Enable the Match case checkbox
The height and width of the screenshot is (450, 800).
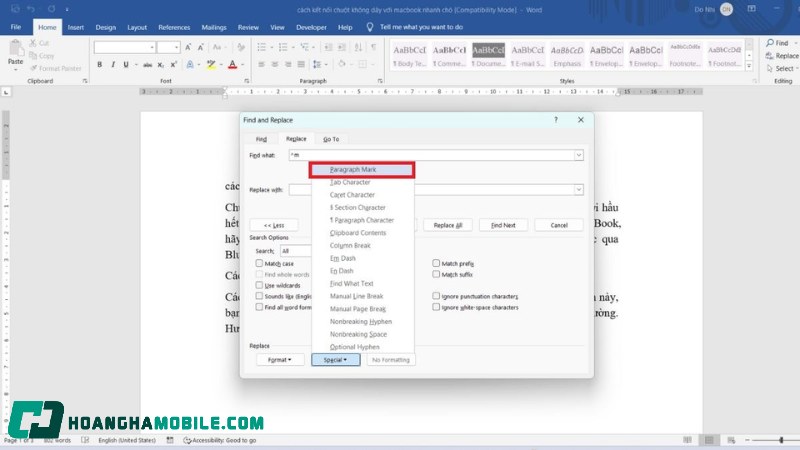click(259, 263)
